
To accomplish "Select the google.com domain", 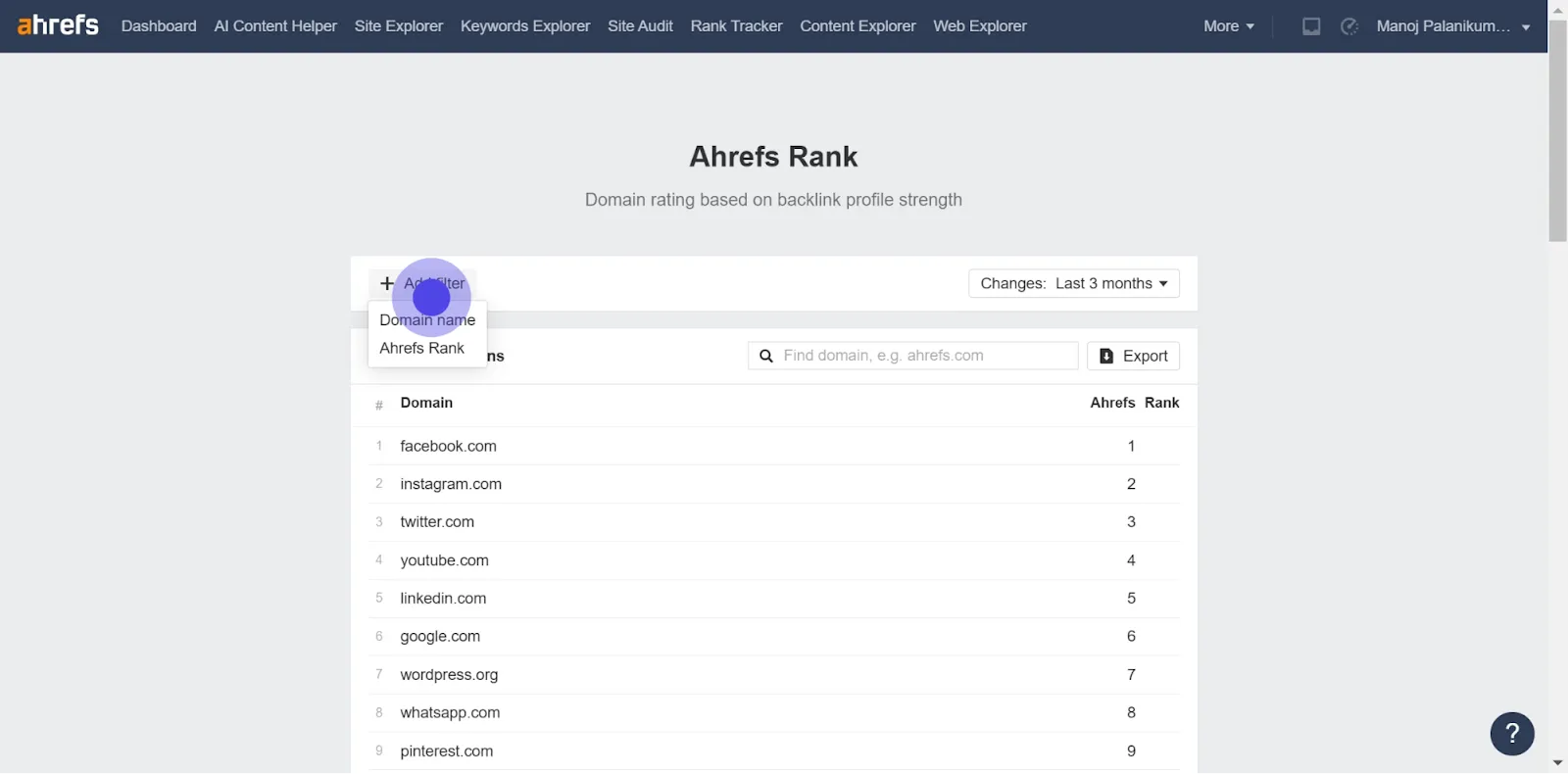I will (440, 637).
